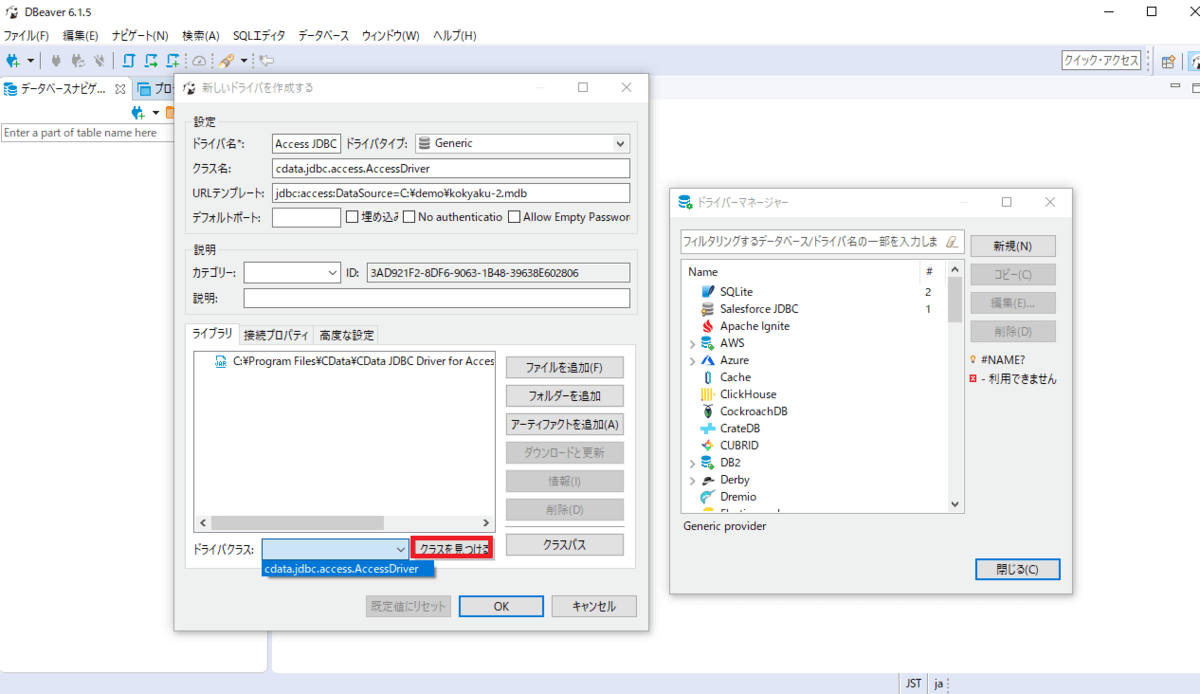
Task: Click the CrateDB cross icon
Action: coord(708,428)
